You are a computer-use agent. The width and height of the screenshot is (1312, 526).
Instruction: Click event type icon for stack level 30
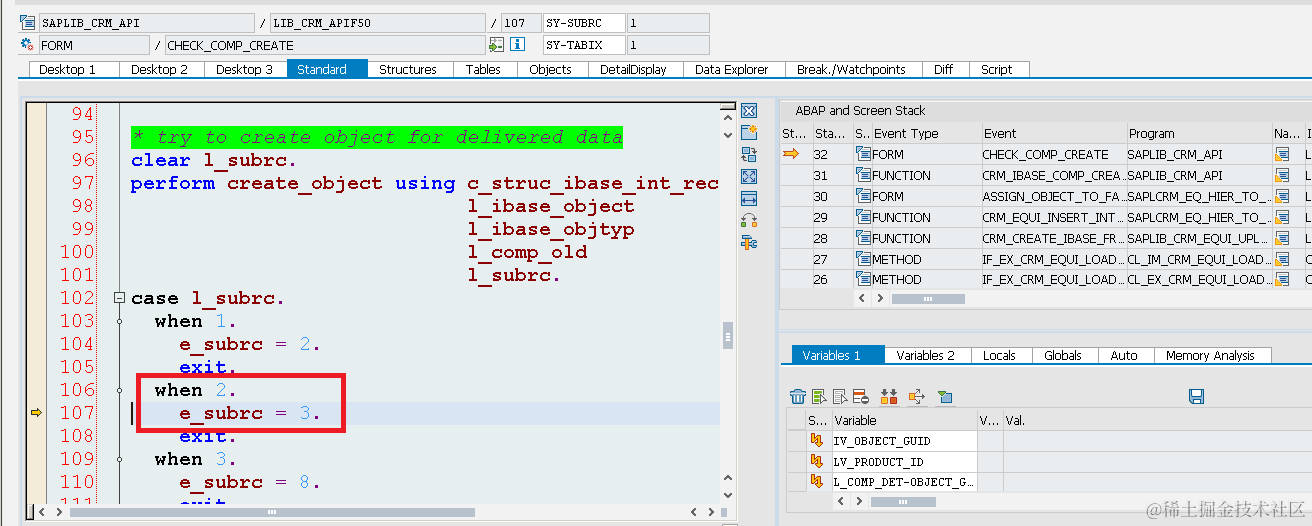[864, 196]
